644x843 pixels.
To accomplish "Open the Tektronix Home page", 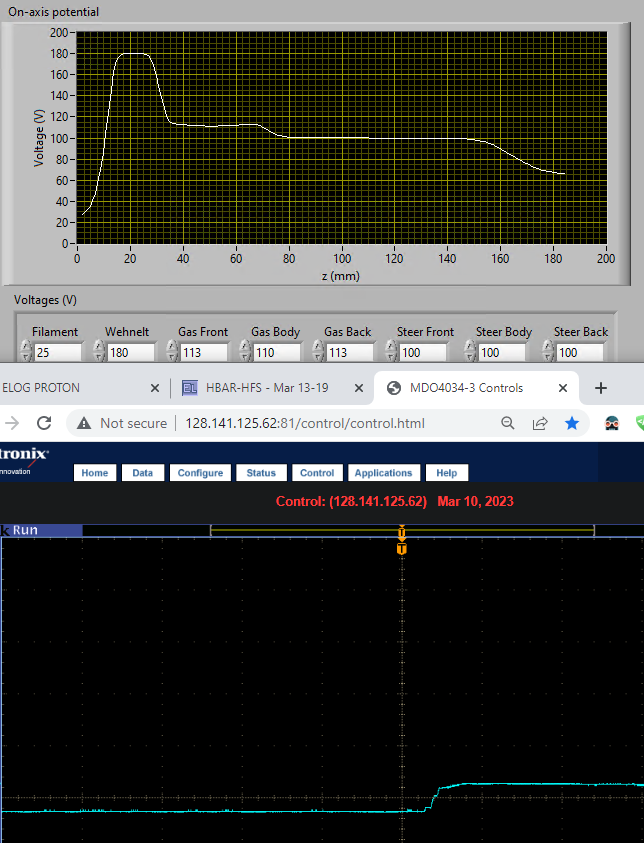I will click(x=95, y=473).
